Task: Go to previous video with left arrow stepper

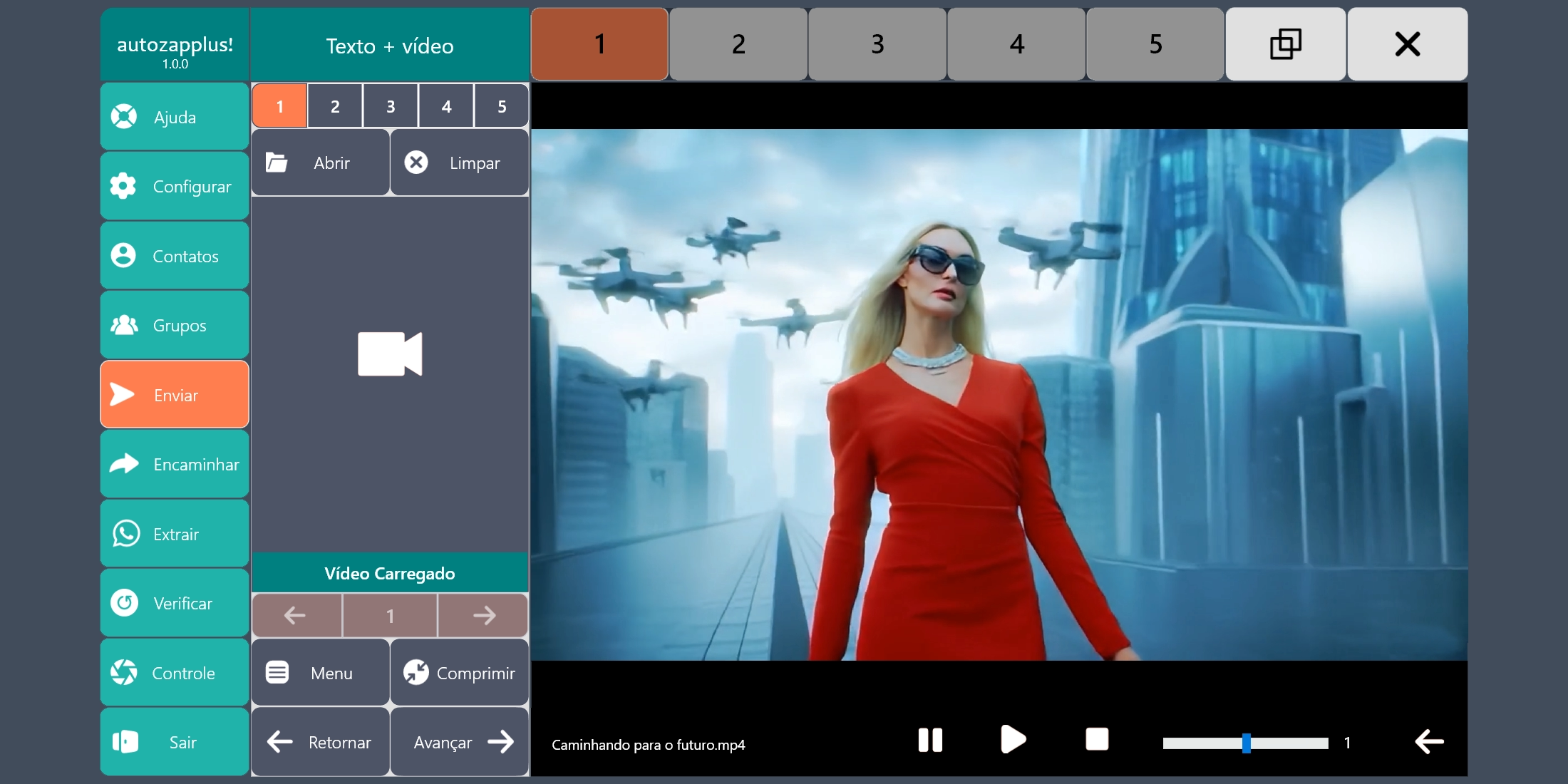Action: point(296,616)
